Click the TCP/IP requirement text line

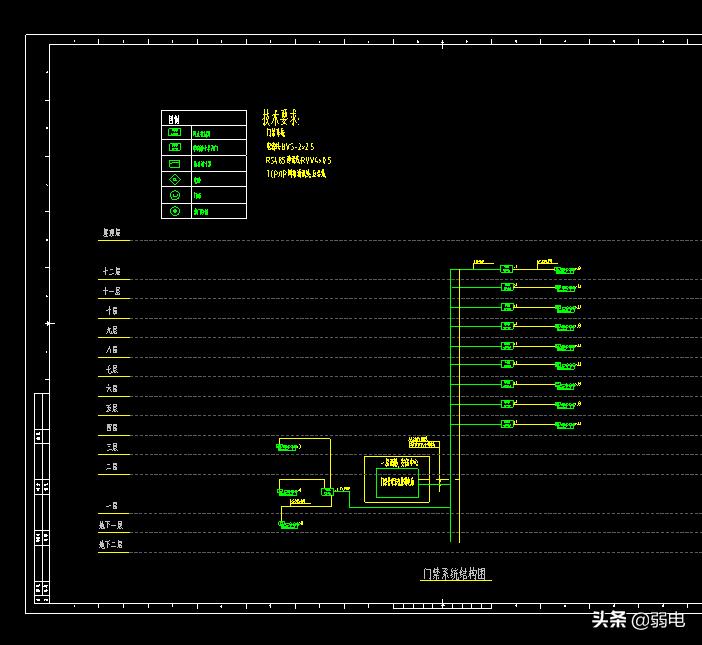296,174
